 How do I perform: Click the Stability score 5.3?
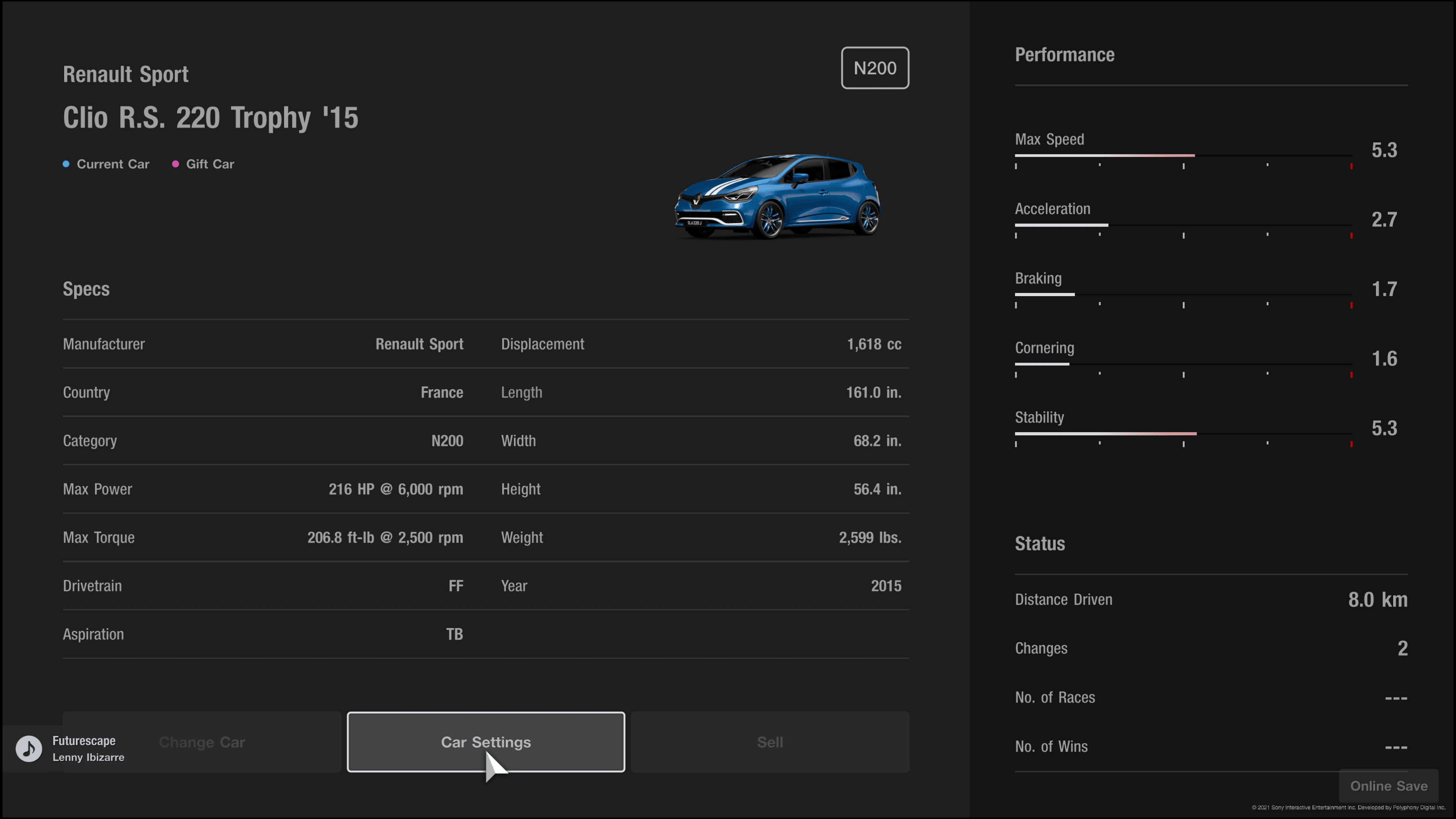click(x=1384, y=428)
